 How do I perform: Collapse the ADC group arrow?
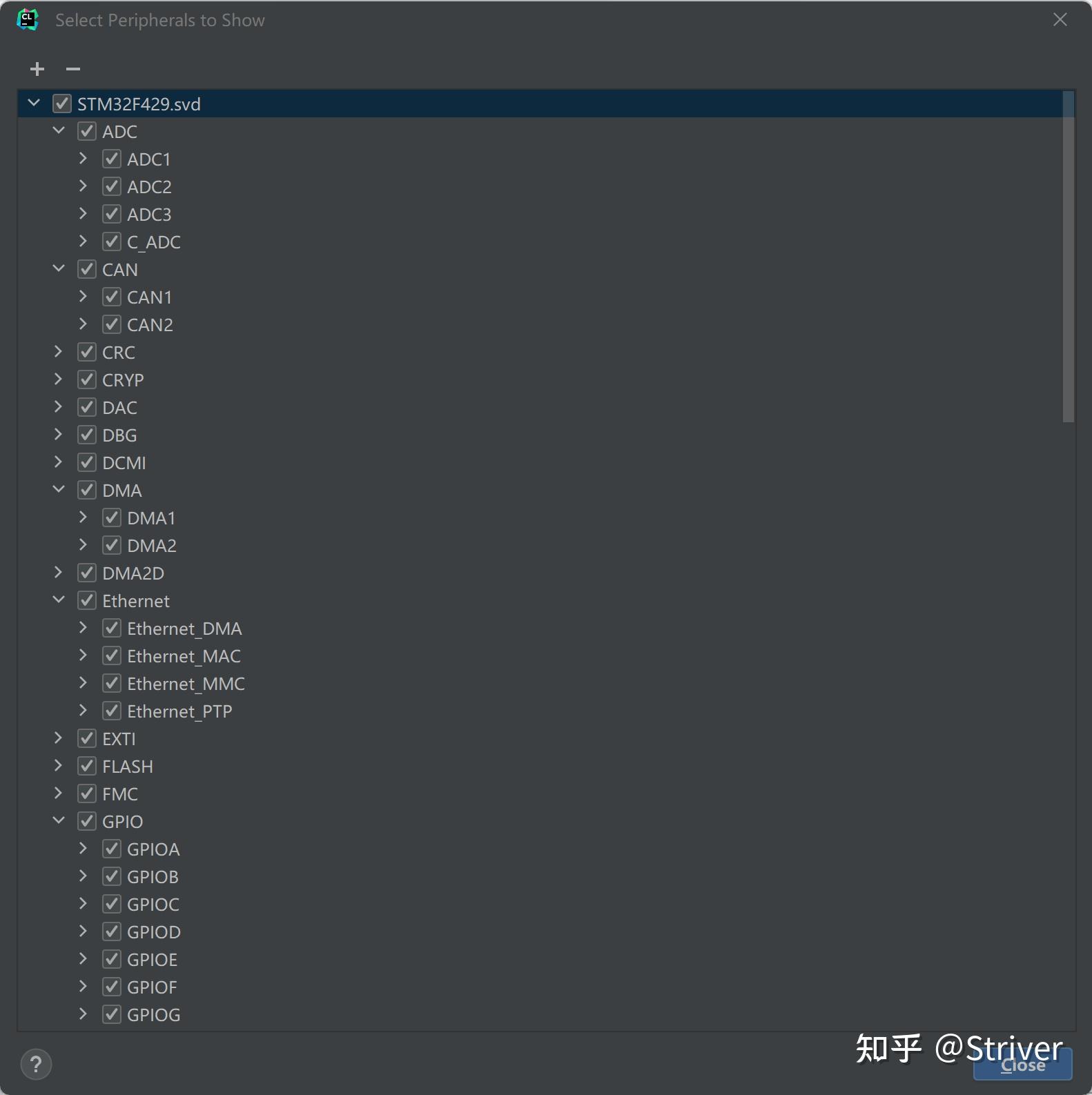[59, 131]
